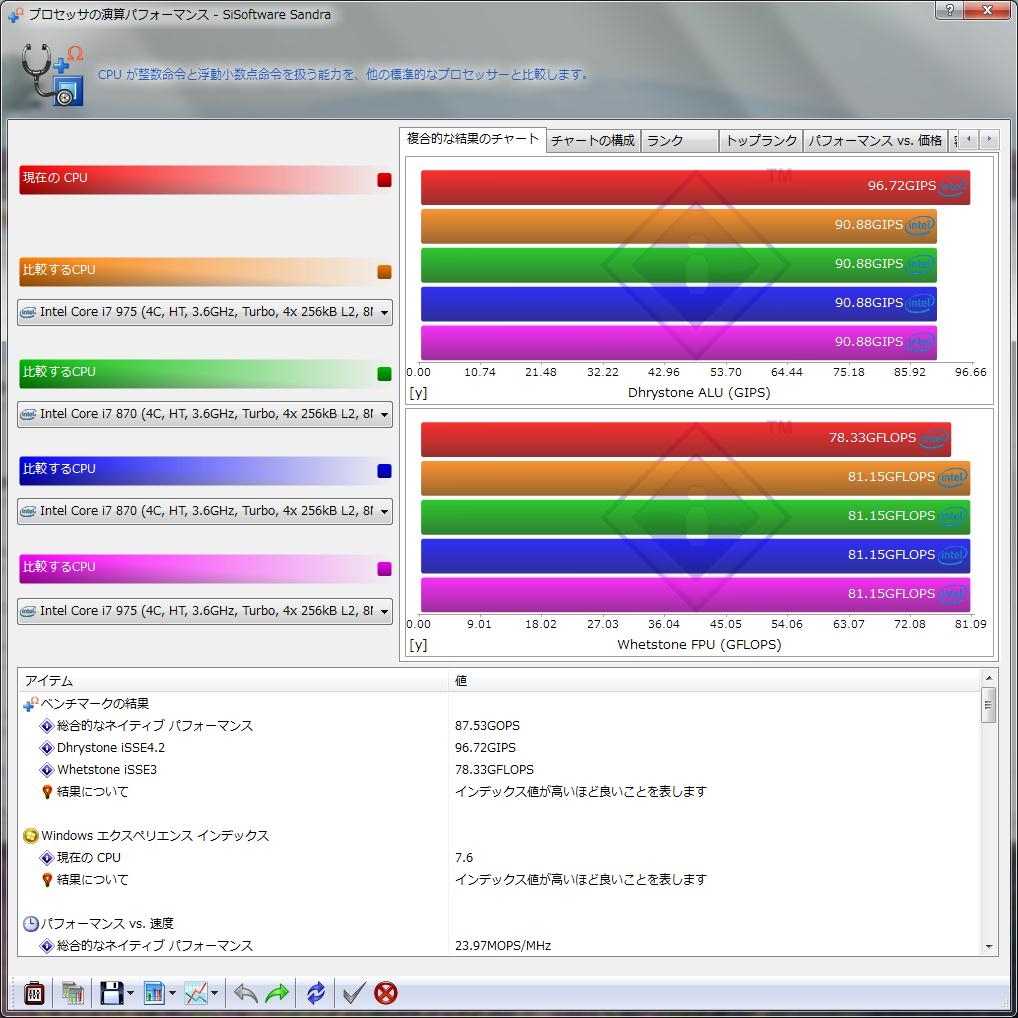Click the gray checkmark OK icon
The width and height of the screenshot is (1018, 1018).
pyautogui.click(x=354, y=993)
